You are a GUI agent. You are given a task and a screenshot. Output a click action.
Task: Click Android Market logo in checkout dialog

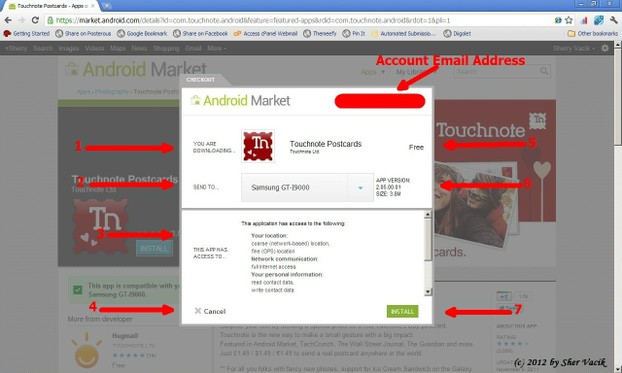240,101
